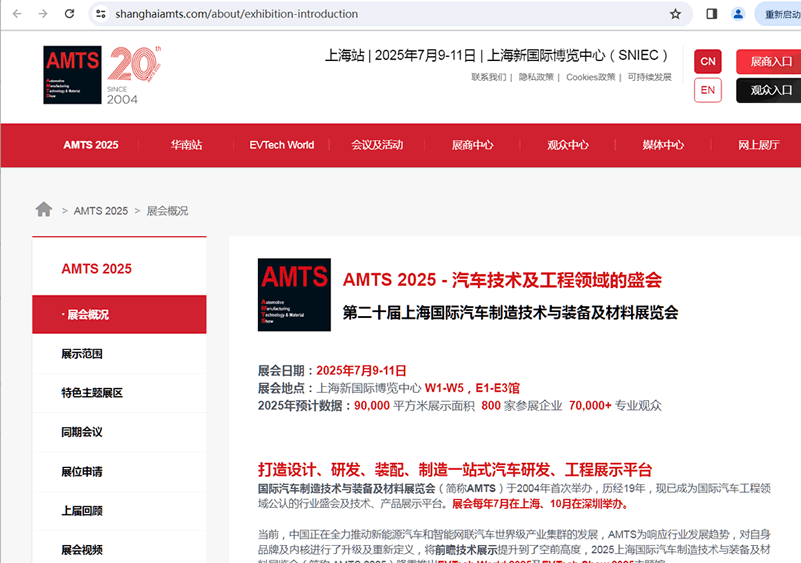Click article title AMTS 2025 - 汽车技术及工程领域的盛会

pos(502,280)
